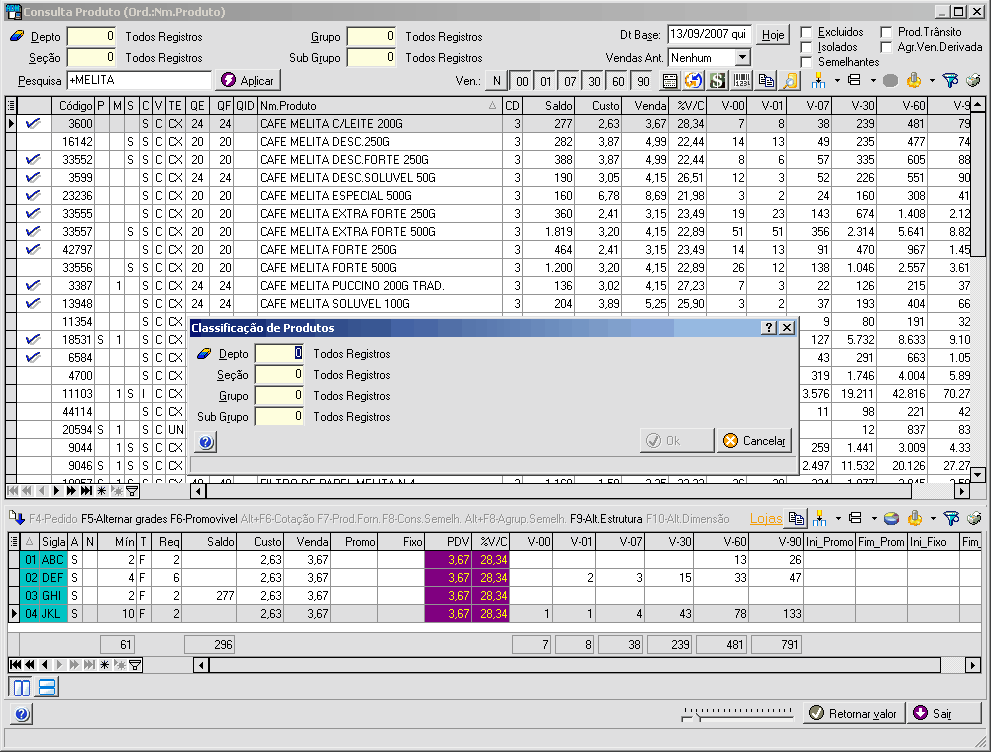Viewport: 991px width, 752px height.
Task: Open the Lojas link
Action: coord(765,519)
